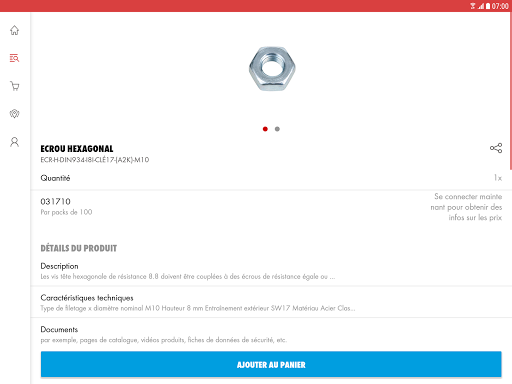
Task: Click the hexagonal nut product image
Action: (x=272, y=69)
